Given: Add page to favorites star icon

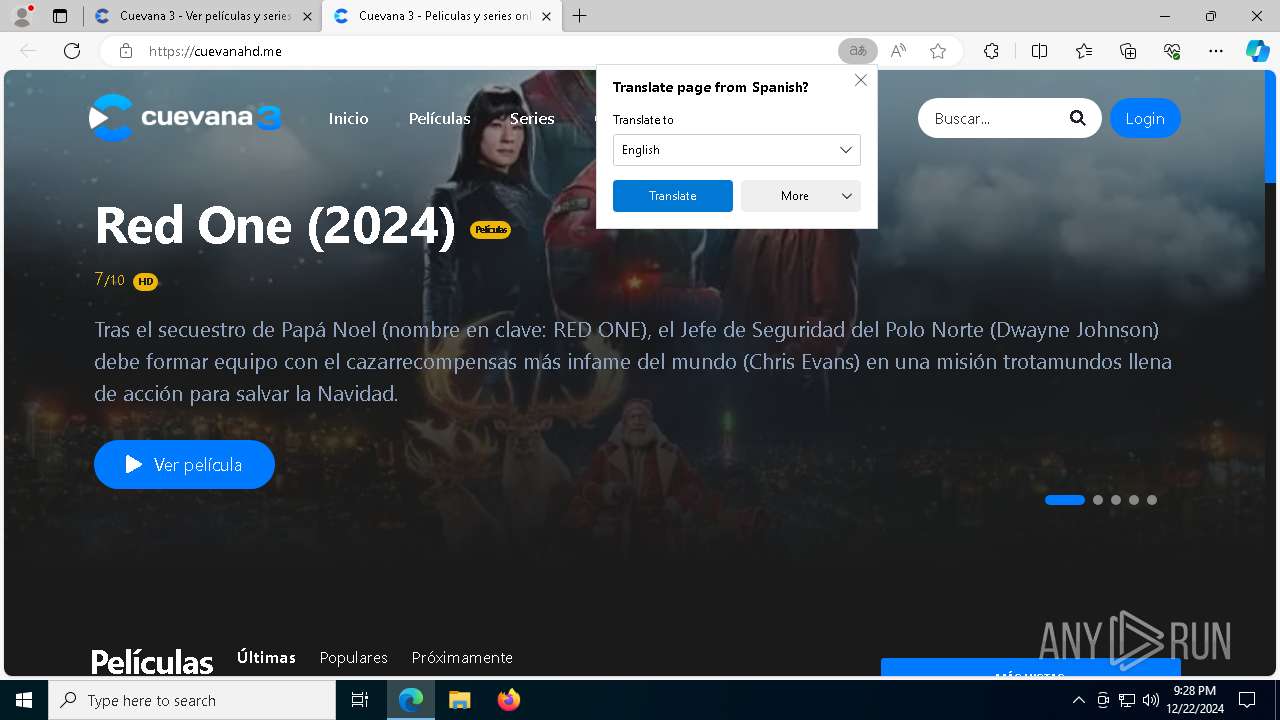Looking at the screenshot, I should coord(938,51).
